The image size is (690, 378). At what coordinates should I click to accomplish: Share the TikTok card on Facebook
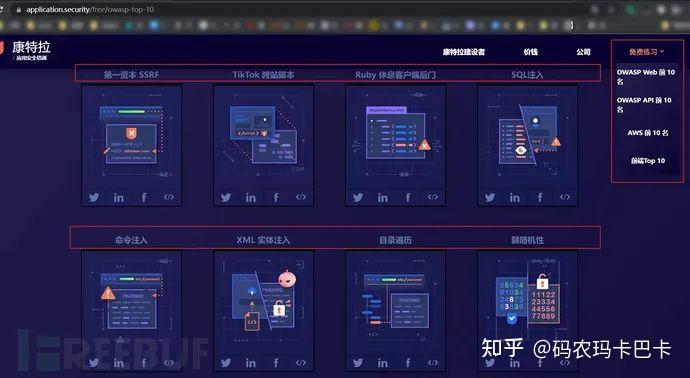coord(276,198)
